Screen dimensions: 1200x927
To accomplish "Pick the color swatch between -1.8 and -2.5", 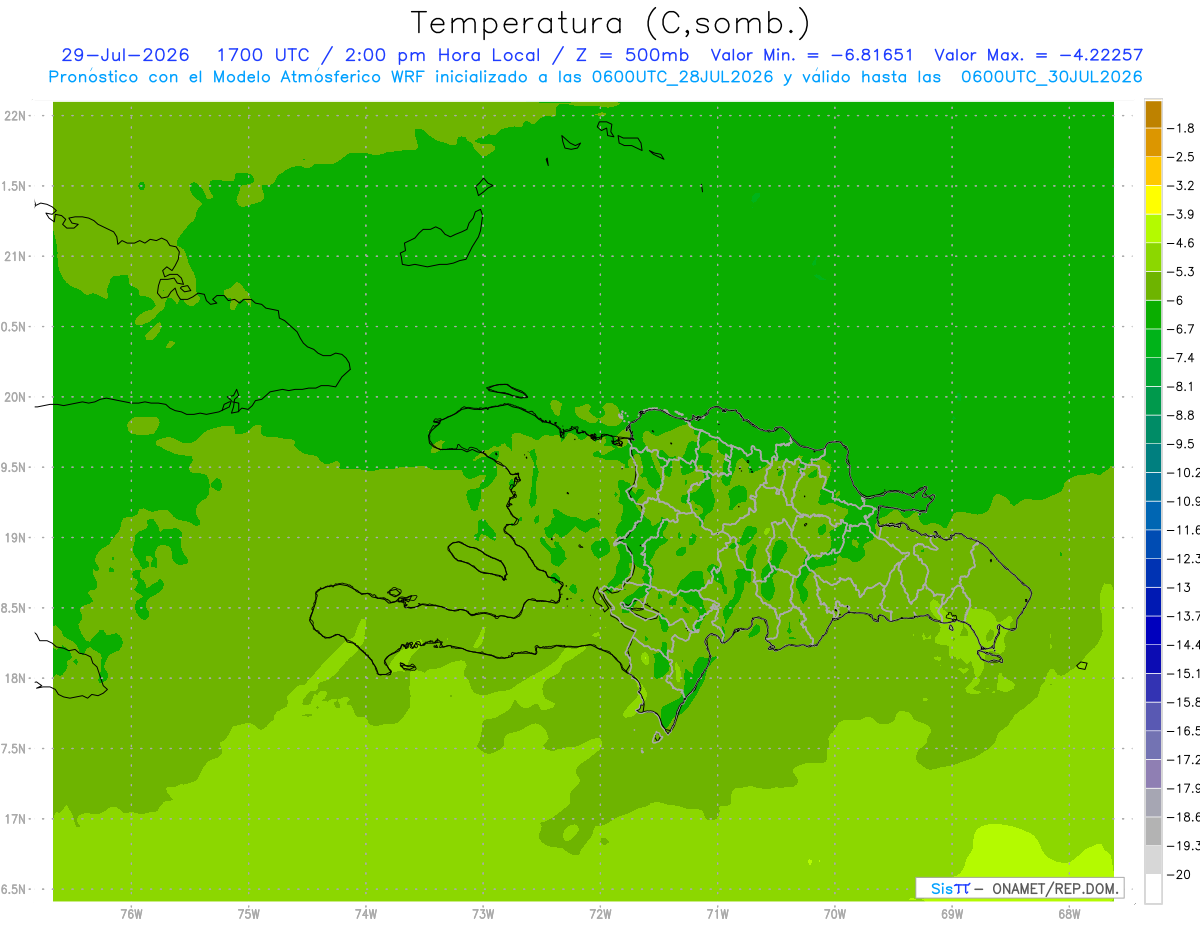I will 1153,143.
